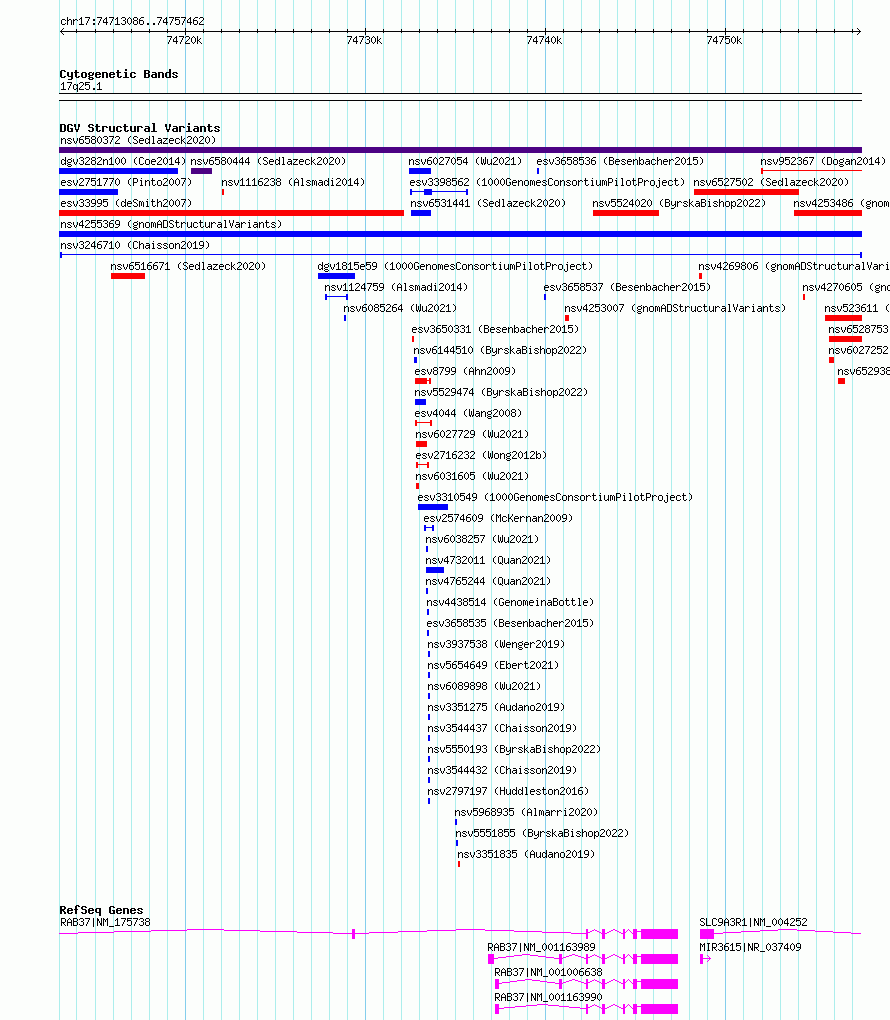Click the nsv6144510 (ByrskaBishop2022) label
This screenshot has height=1020, width=890.
point(500,350)
